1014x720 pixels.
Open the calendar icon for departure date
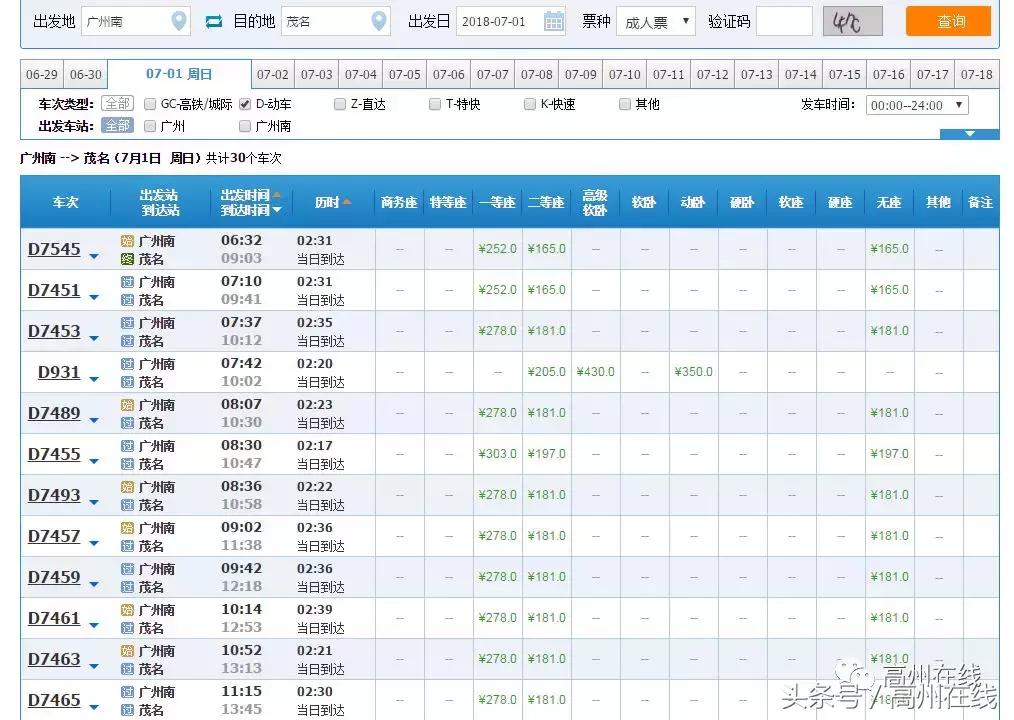[553, 21]
